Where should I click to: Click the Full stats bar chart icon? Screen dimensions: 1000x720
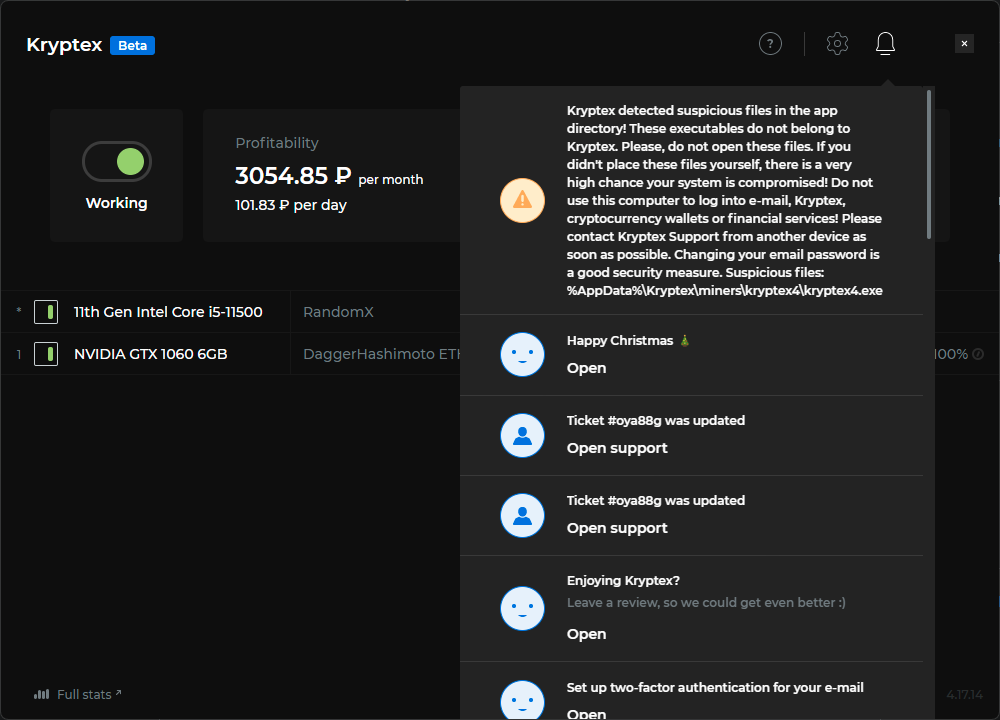[x=41, y=694]
